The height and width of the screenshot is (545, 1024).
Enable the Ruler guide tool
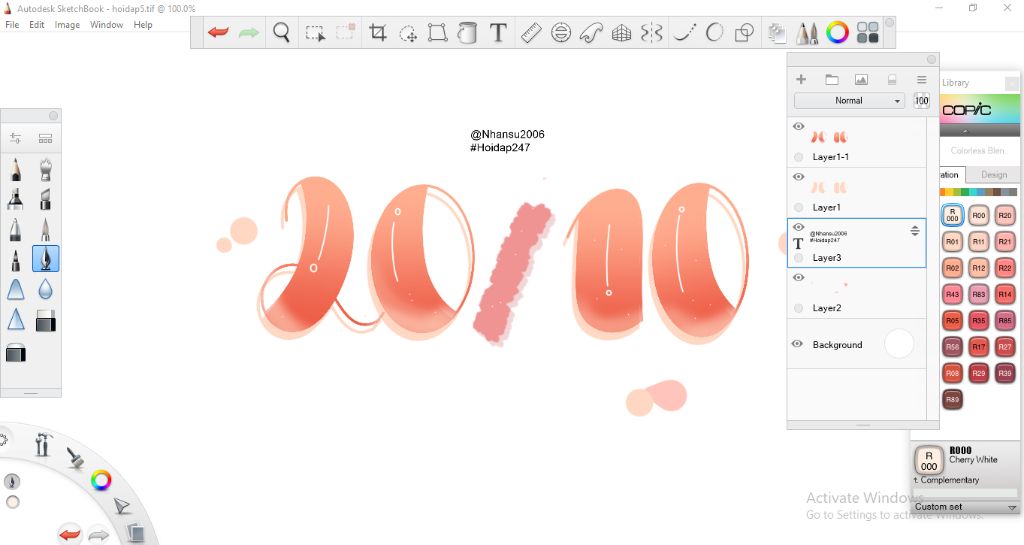click(531, 32)
